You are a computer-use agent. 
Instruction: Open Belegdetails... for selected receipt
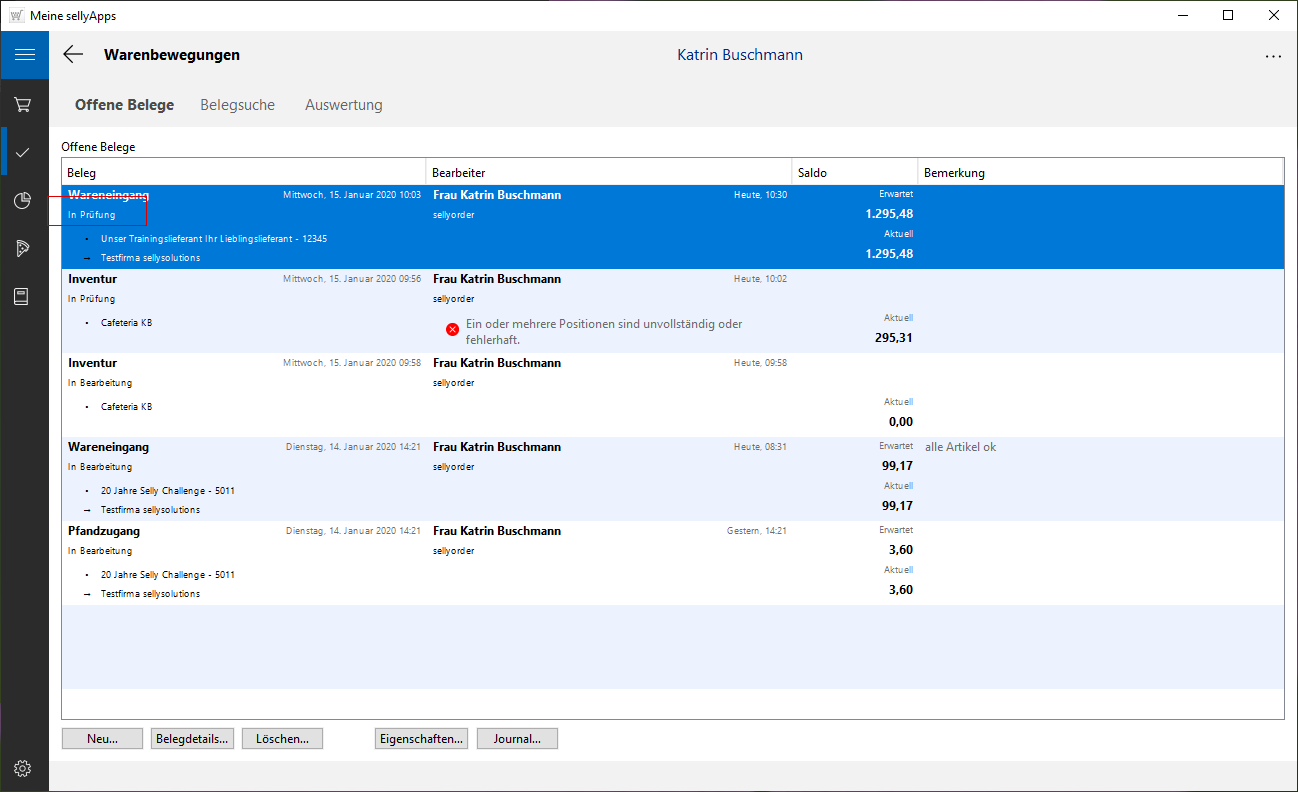point(193,739)
